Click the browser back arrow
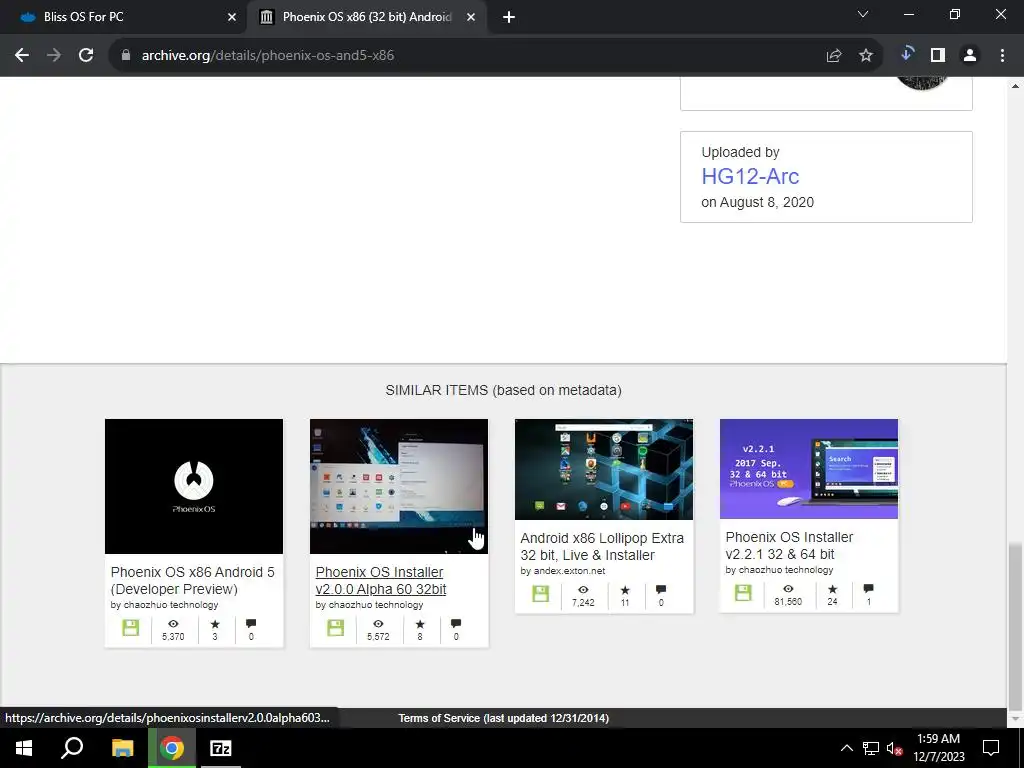The image size is (1024, 768). pyautogui.click(x=22, y=56)
